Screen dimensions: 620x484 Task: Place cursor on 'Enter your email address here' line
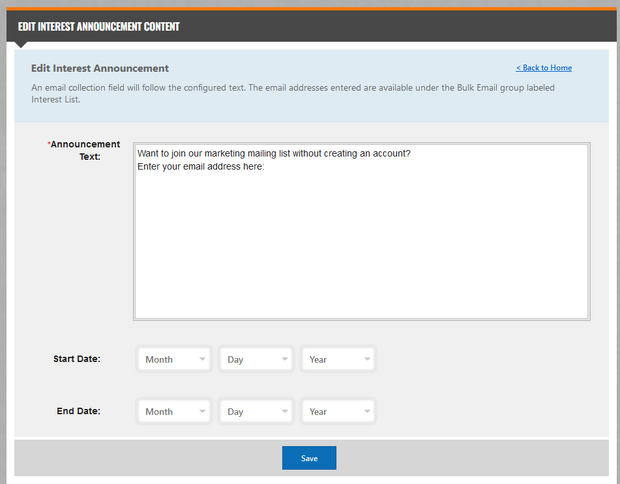(200, 166)
